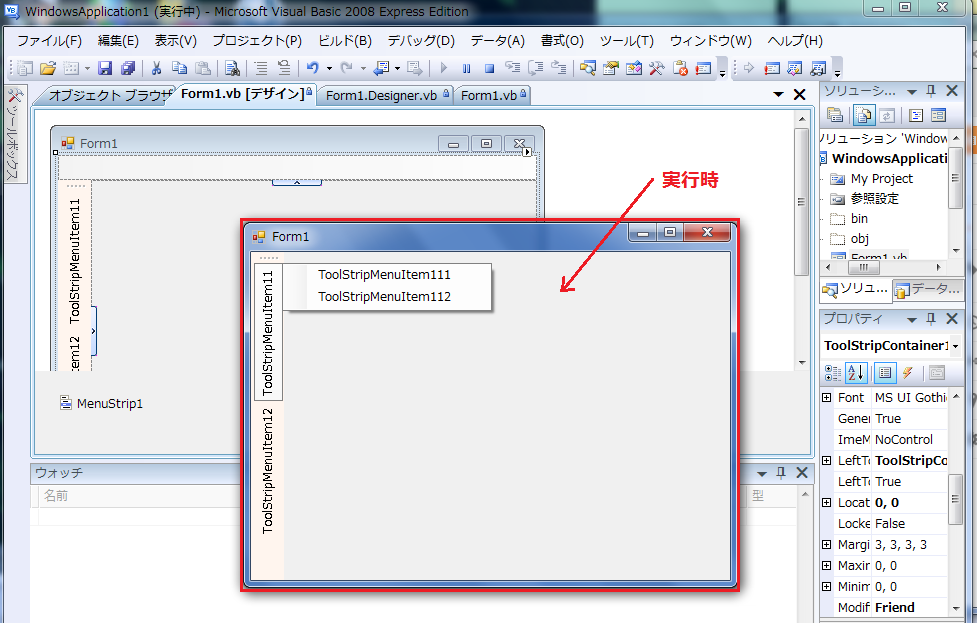The image size is (977, 623).
Task: Click the Copy icon in toolbar
Action: [179, 68]
